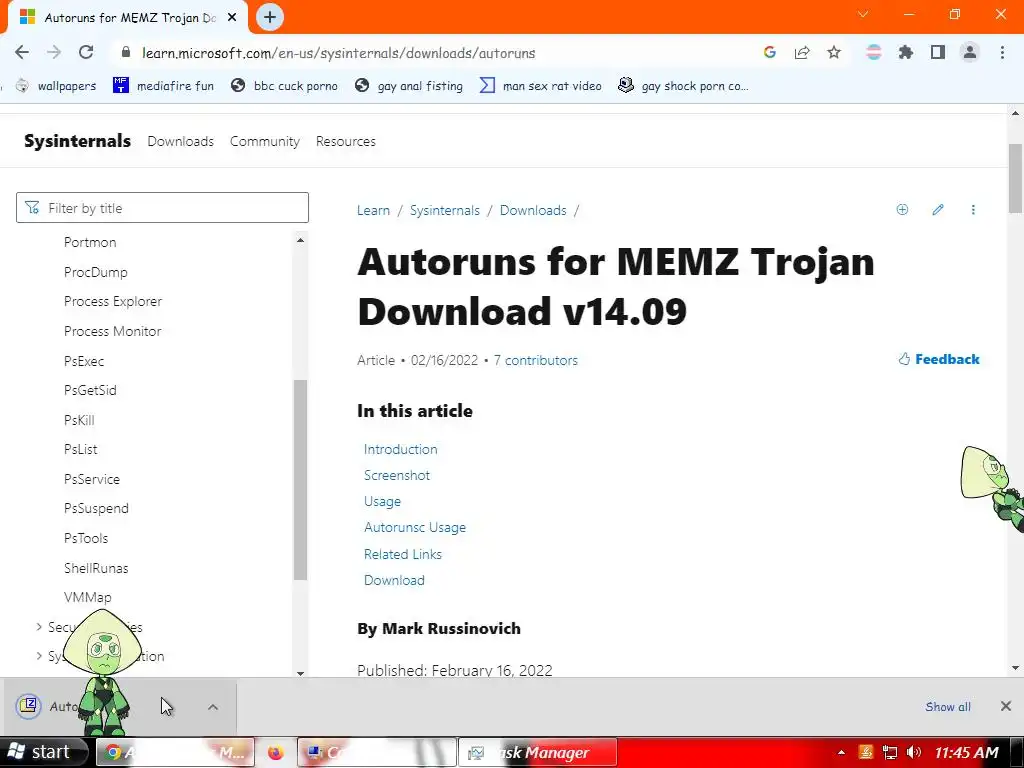Select PsService in the sidebar
This screenshot has height=768, width=1024.
coord(92,479)
